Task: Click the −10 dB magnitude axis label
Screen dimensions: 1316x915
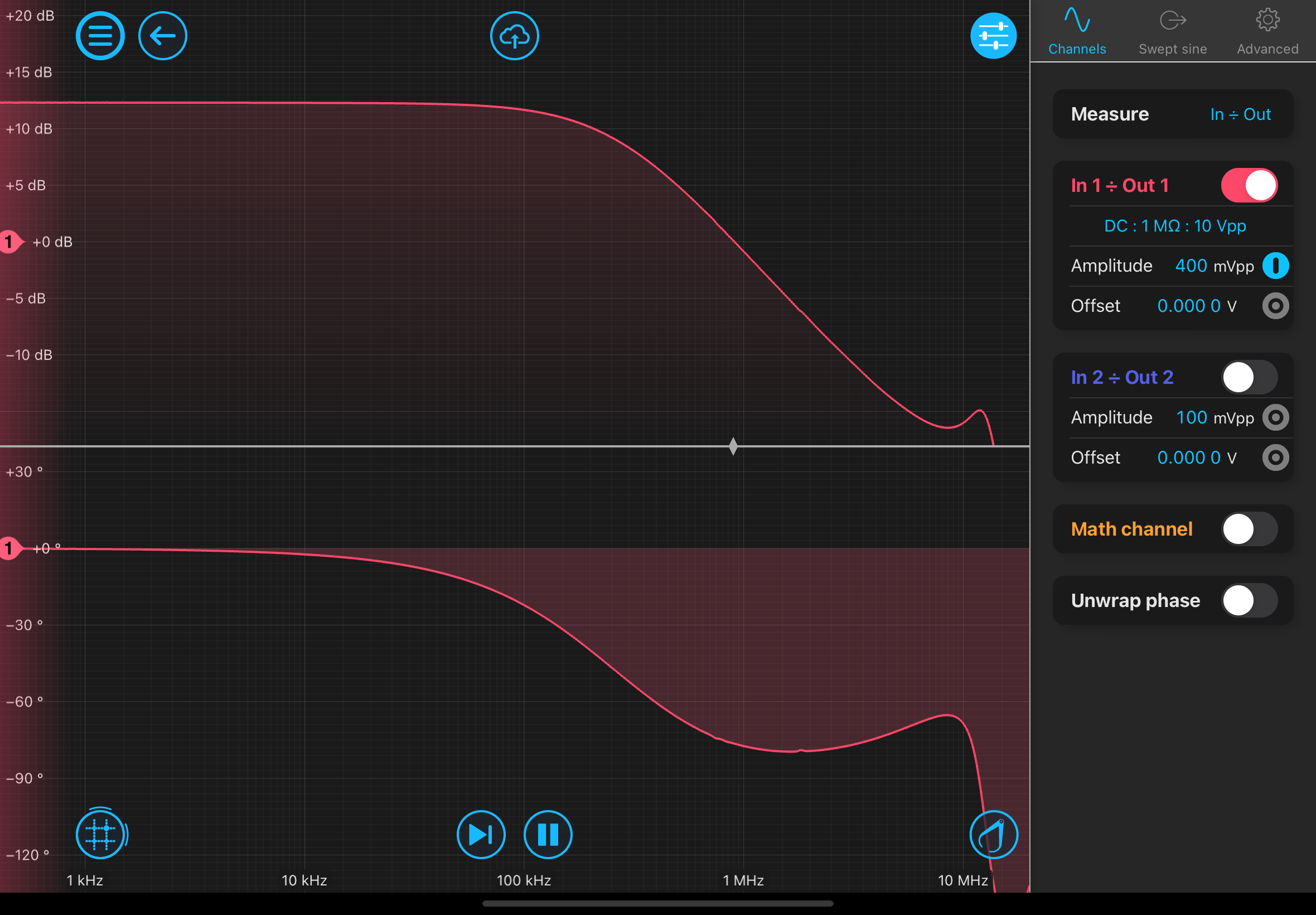Action: [28, 355]
